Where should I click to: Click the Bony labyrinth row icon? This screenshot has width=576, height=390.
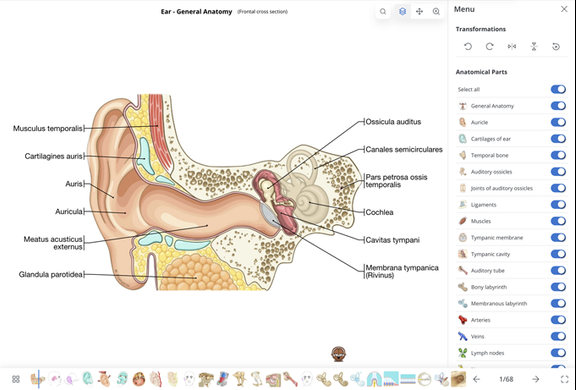pyautogui.click(x=462, y=287)
